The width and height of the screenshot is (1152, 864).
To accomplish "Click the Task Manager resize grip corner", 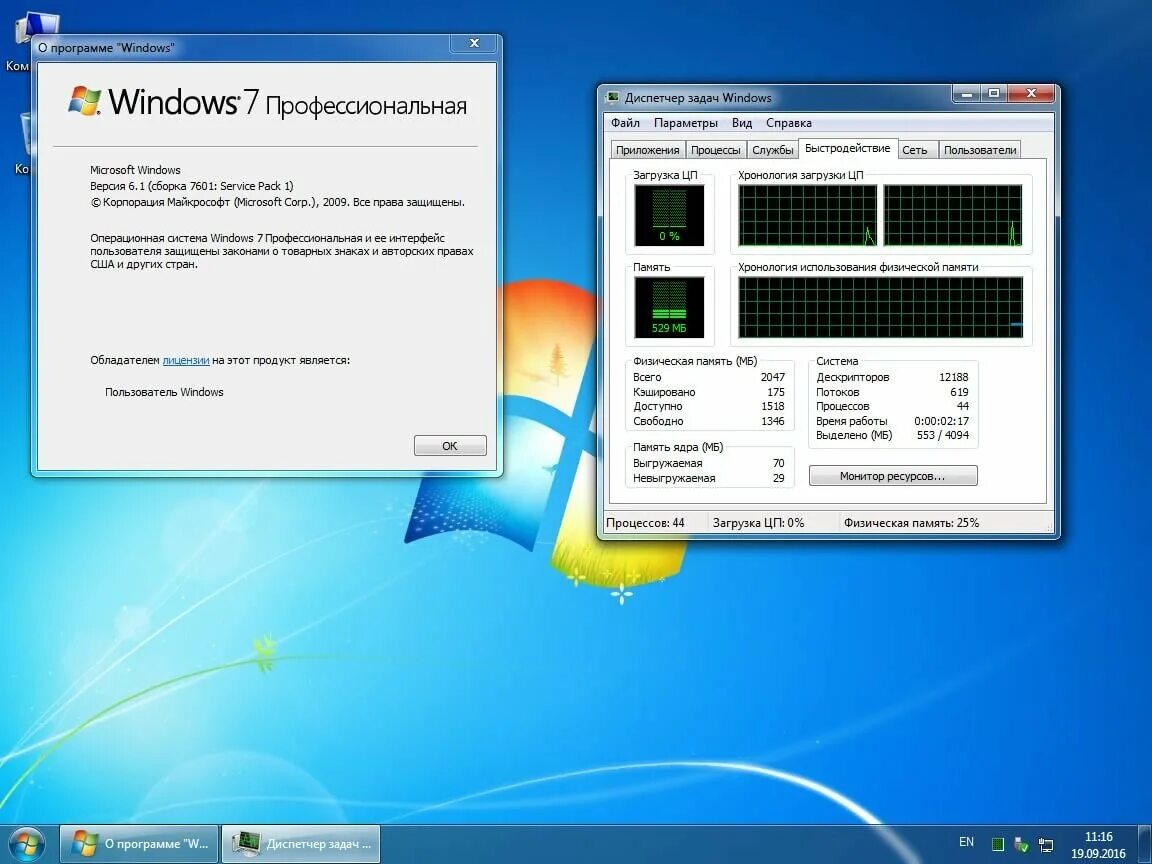I will pos(1051,528).
